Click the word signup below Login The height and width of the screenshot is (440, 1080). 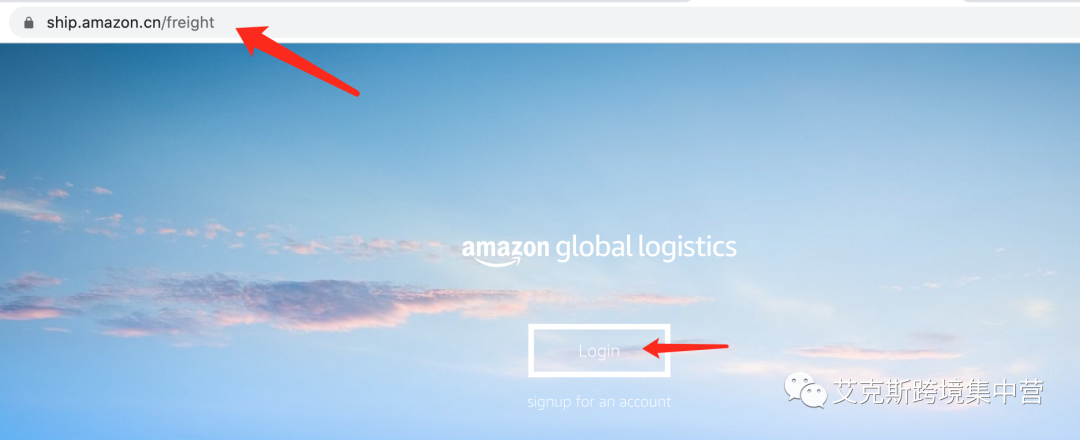[x=549, y=401]
